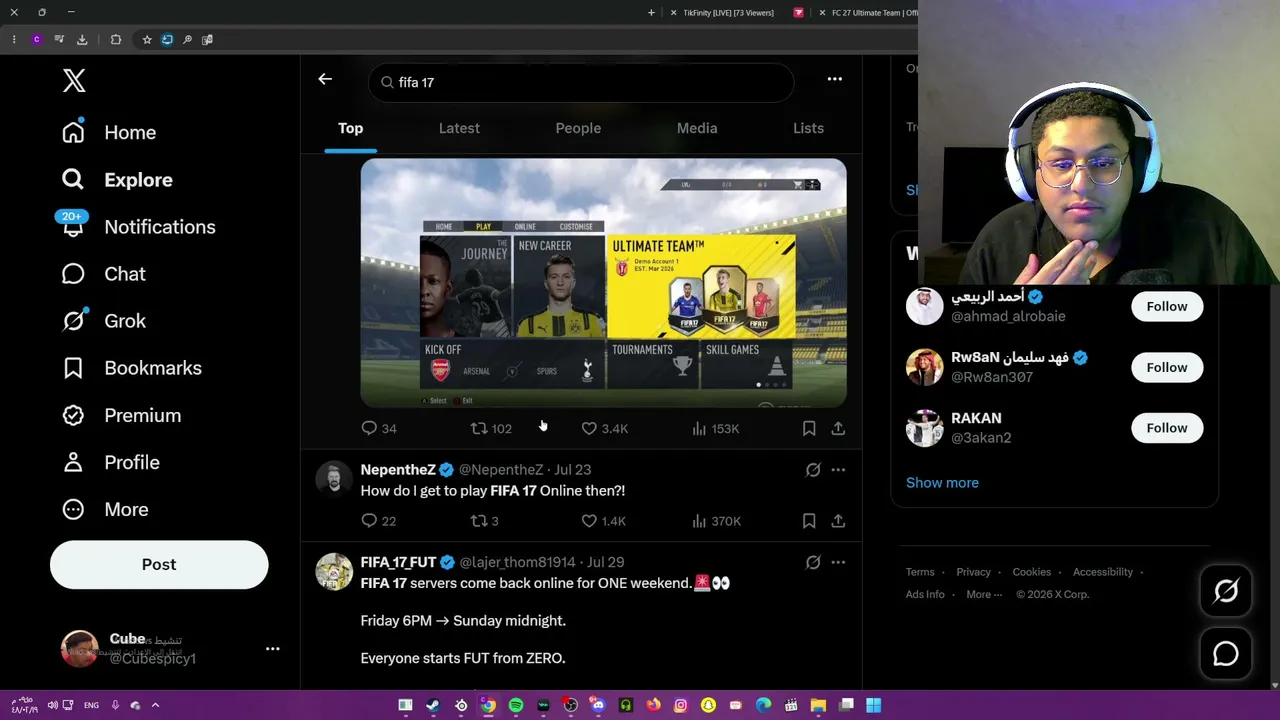Switch to the People tab

click(578, 128)
